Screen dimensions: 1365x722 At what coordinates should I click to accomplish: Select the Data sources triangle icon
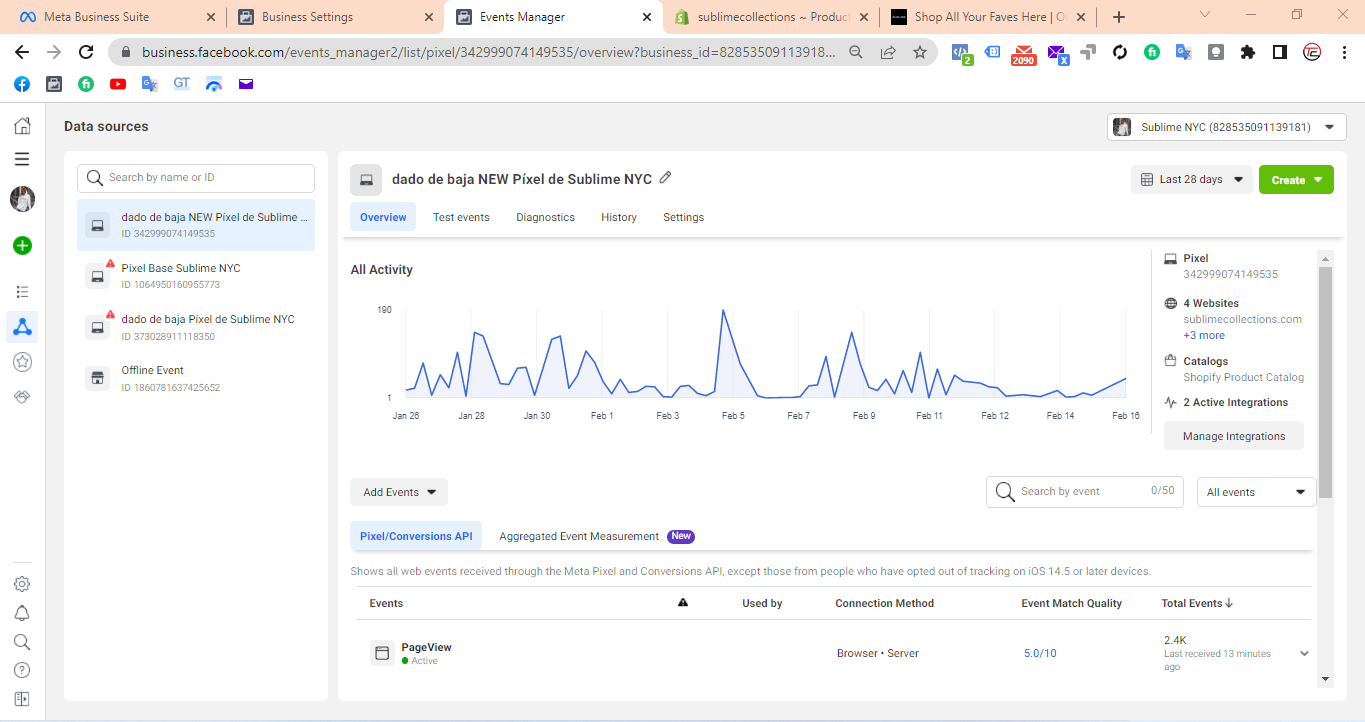[x=22, y=326]
